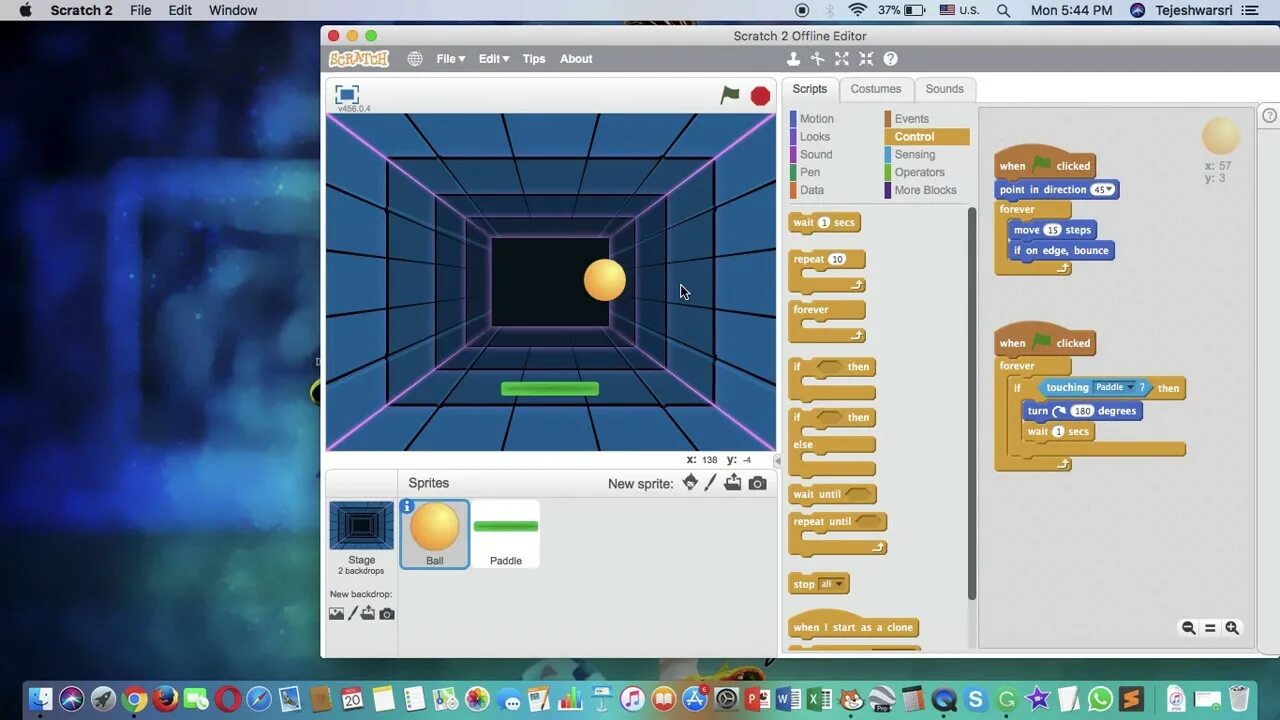The height and width of the screenshot is (720, 1280).
Task: Click the wait 1 secs palette block
Action: tap(825, 223)
